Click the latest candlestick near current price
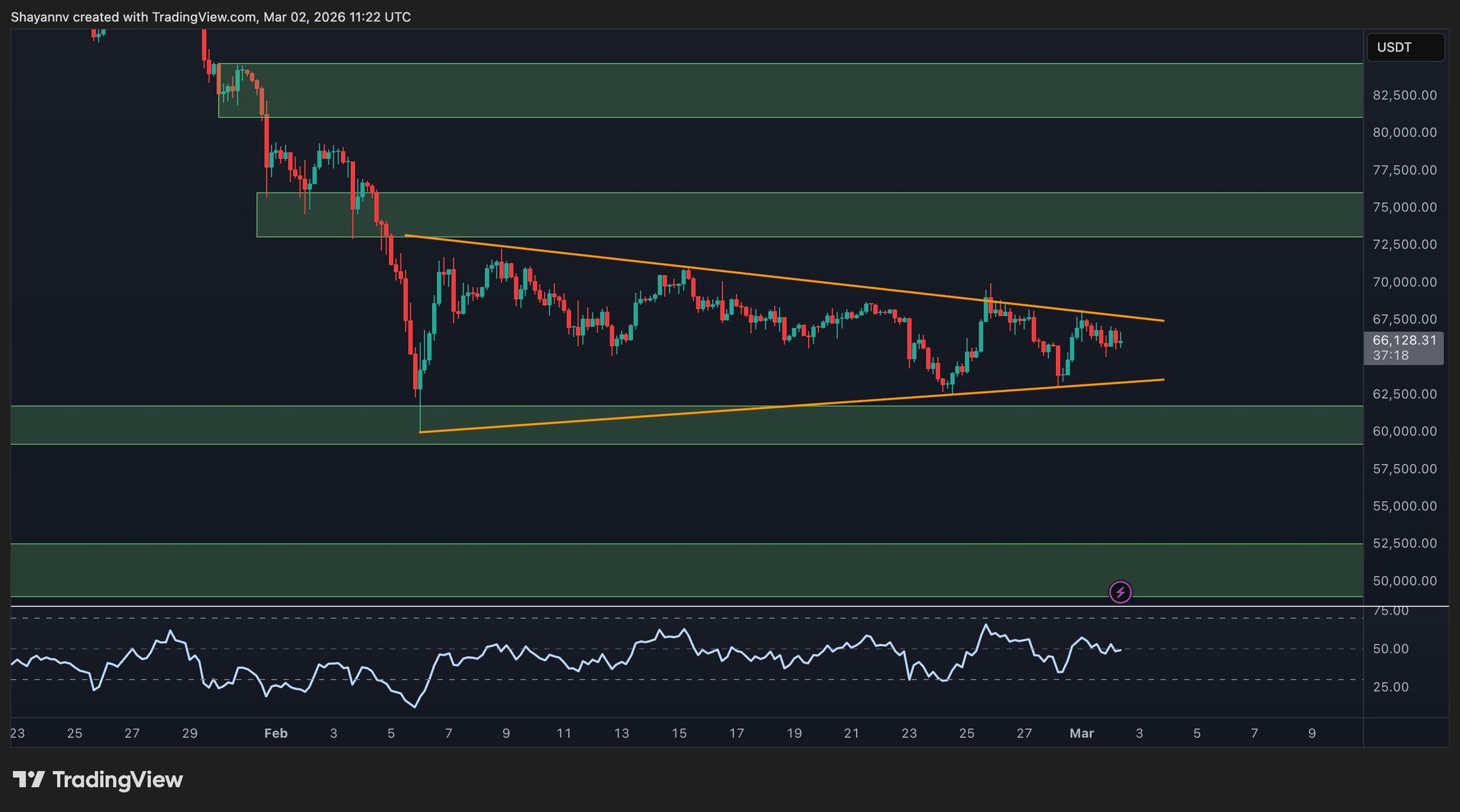 (1121, 342)
